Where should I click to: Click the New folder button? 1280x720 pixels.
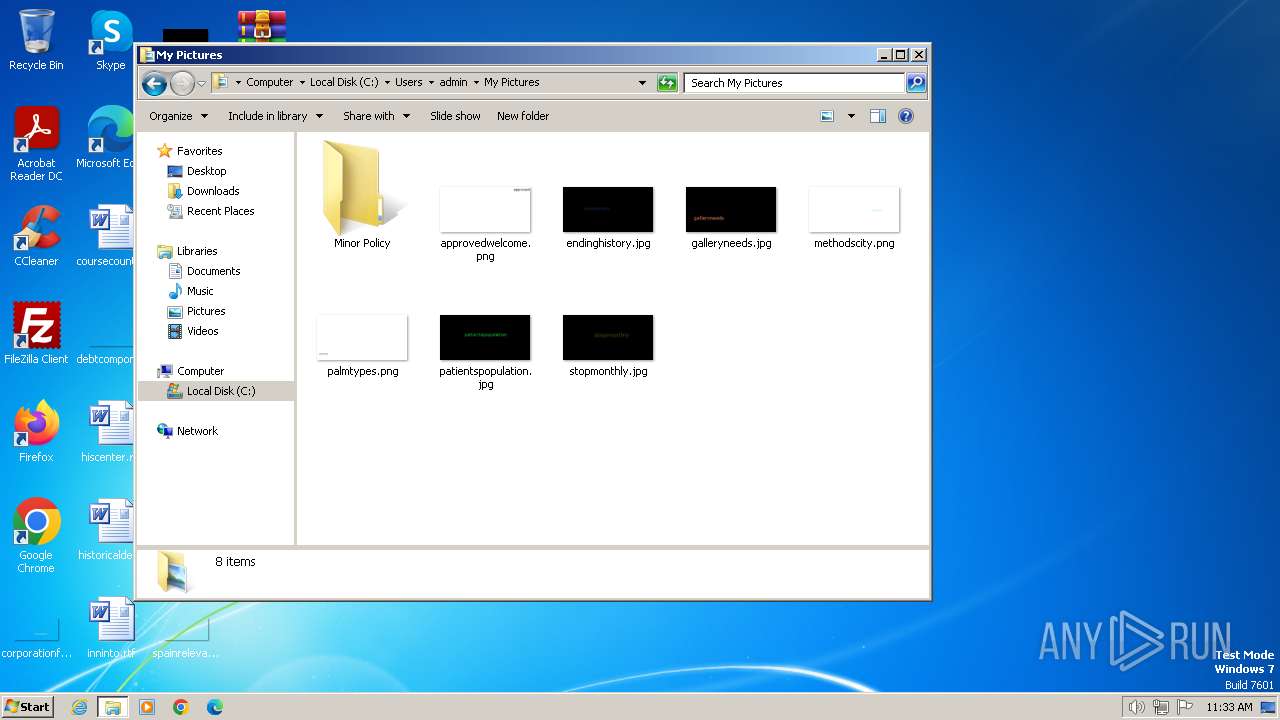(x=523, y=116)
